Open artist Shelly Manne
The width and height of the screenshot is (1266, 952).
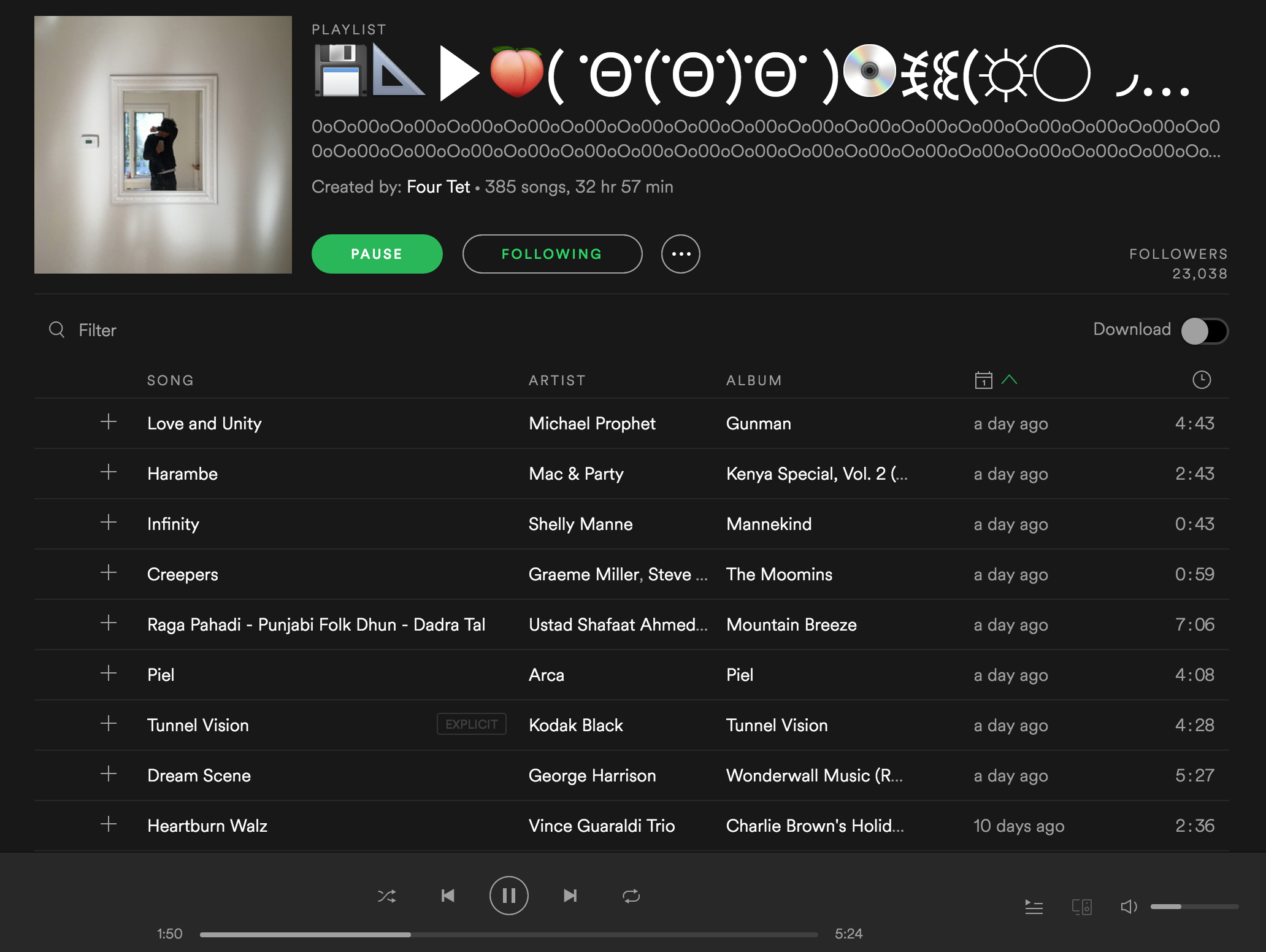581,524
